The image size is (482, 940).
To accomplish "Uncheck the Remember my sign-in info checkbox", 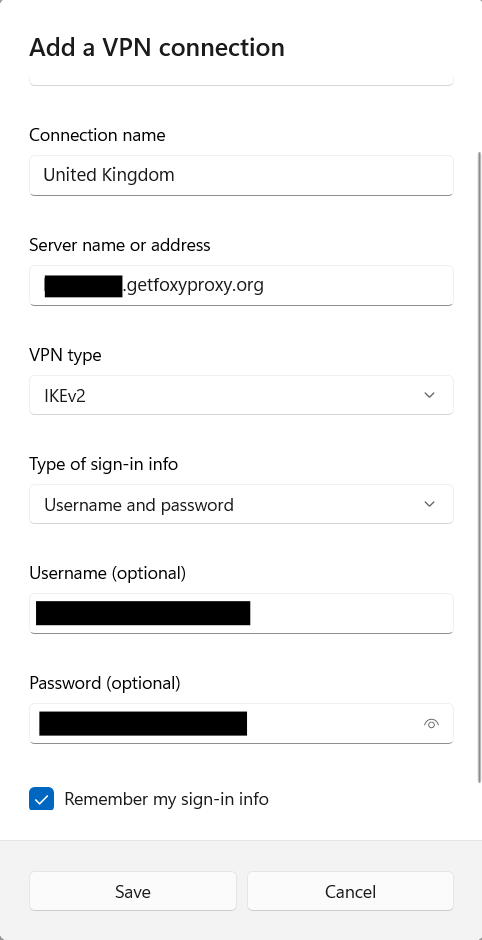I will tap(41, 799).
